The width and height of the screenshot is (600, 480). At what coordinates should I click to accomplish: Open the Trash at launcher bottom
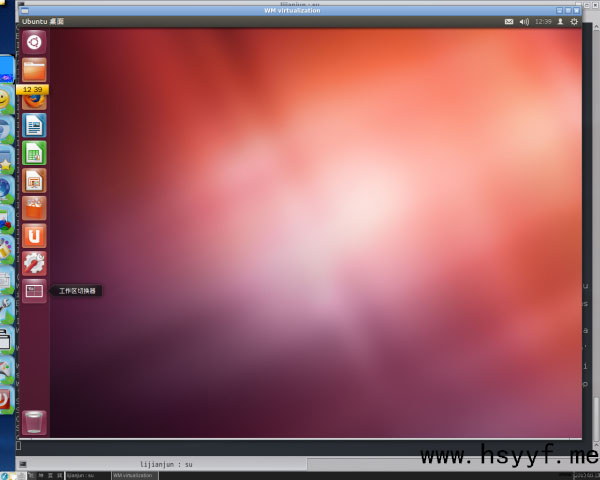[x=34, y=422]
